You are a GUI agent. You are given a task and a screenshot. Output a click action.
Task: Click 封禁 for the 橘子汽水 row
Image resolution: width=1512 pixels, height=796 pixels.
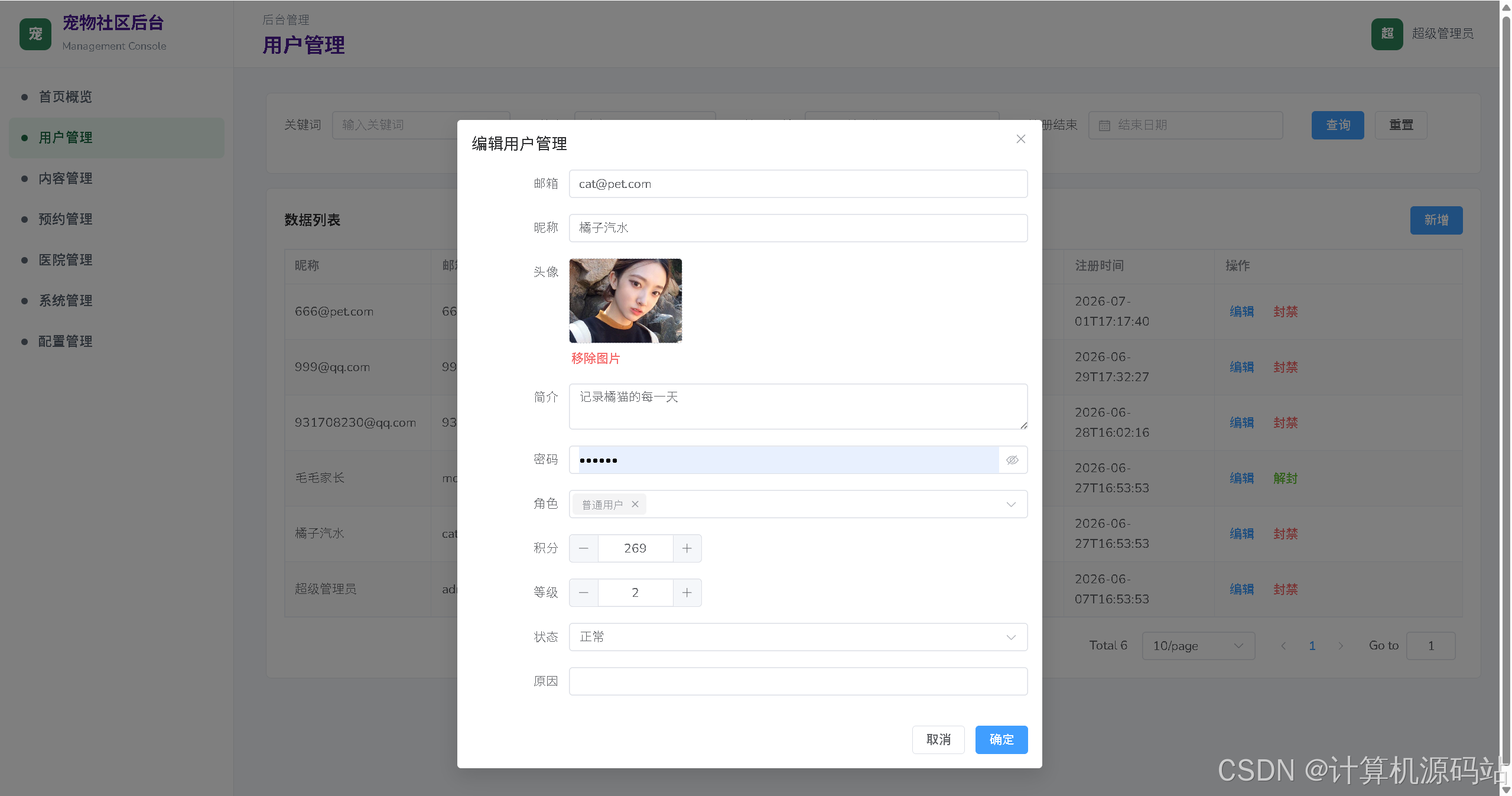click(x=1285, y=534)
